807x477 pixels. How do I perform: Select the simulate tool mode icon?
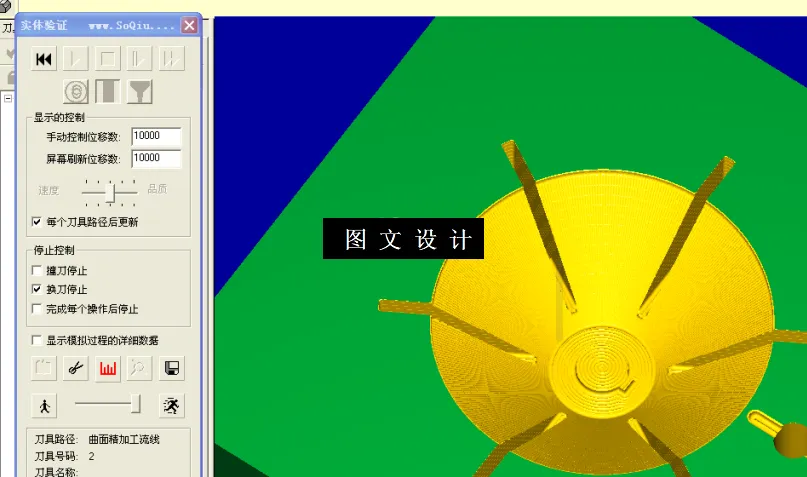[x=108, y=92]
